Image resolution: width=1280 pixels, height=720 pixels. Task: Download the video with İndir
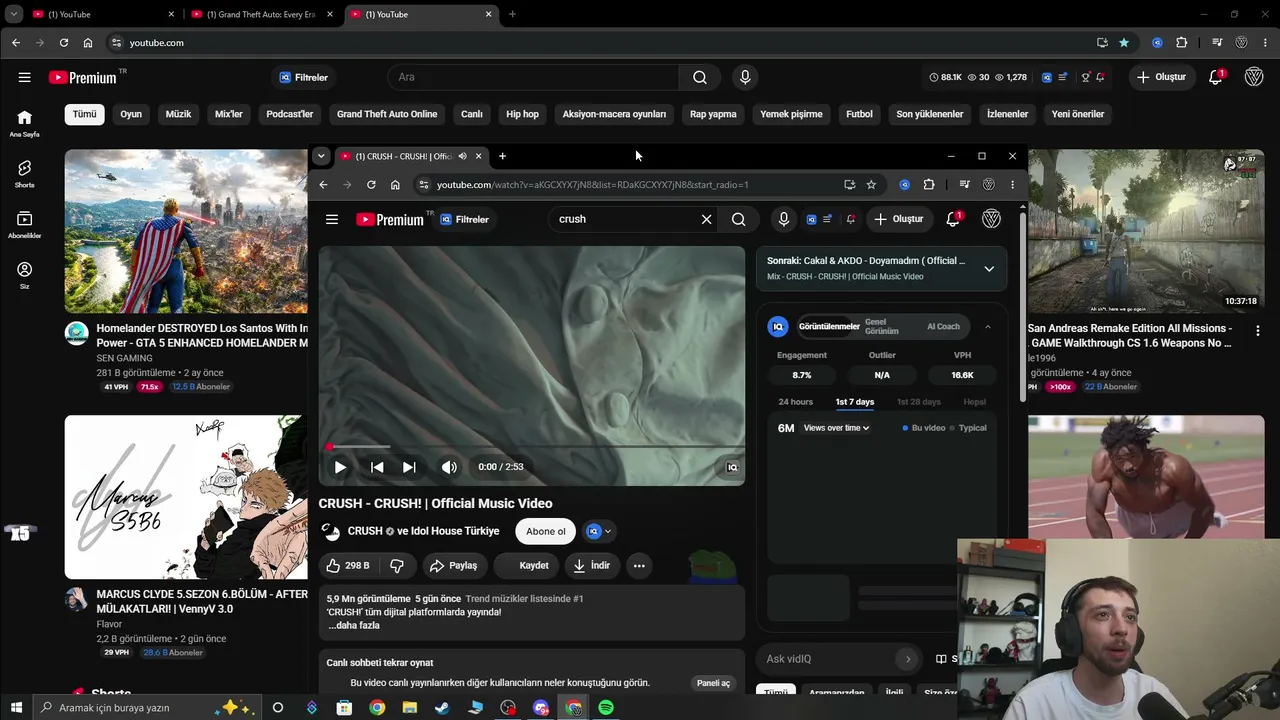pos(591,566)
